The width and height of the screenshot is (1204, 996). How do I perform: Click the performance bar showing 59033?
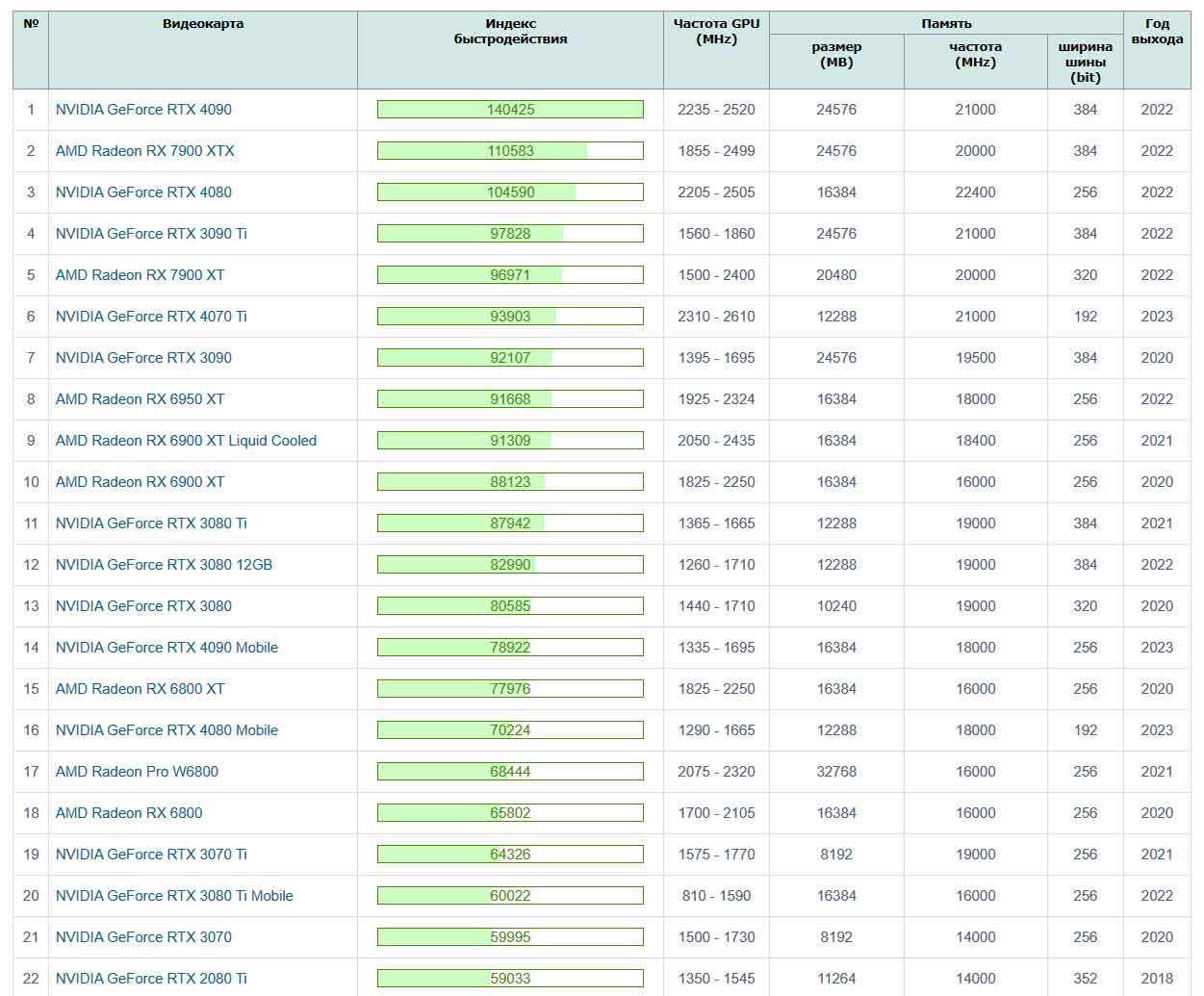tap(510, 979)
